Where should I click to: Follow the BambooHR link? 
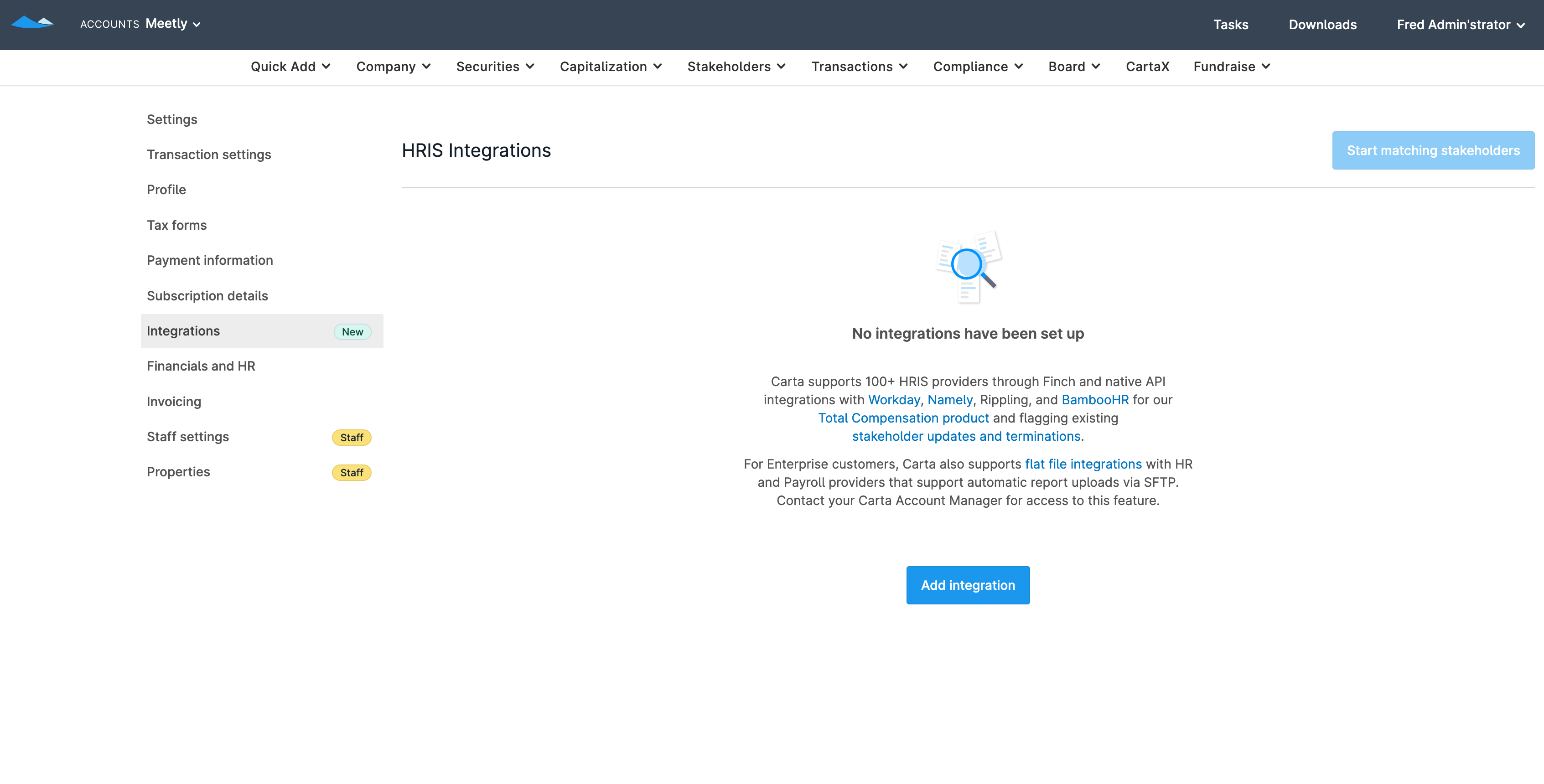[1095, 399]
